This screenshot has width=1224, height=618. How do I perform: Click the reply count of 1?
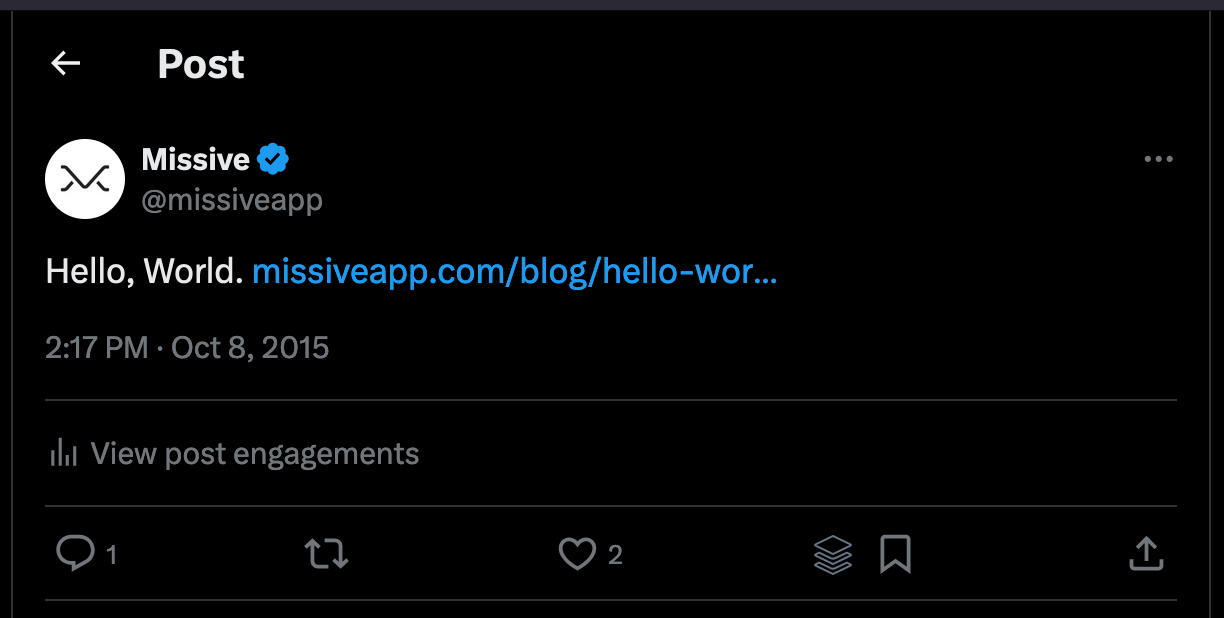110,555
